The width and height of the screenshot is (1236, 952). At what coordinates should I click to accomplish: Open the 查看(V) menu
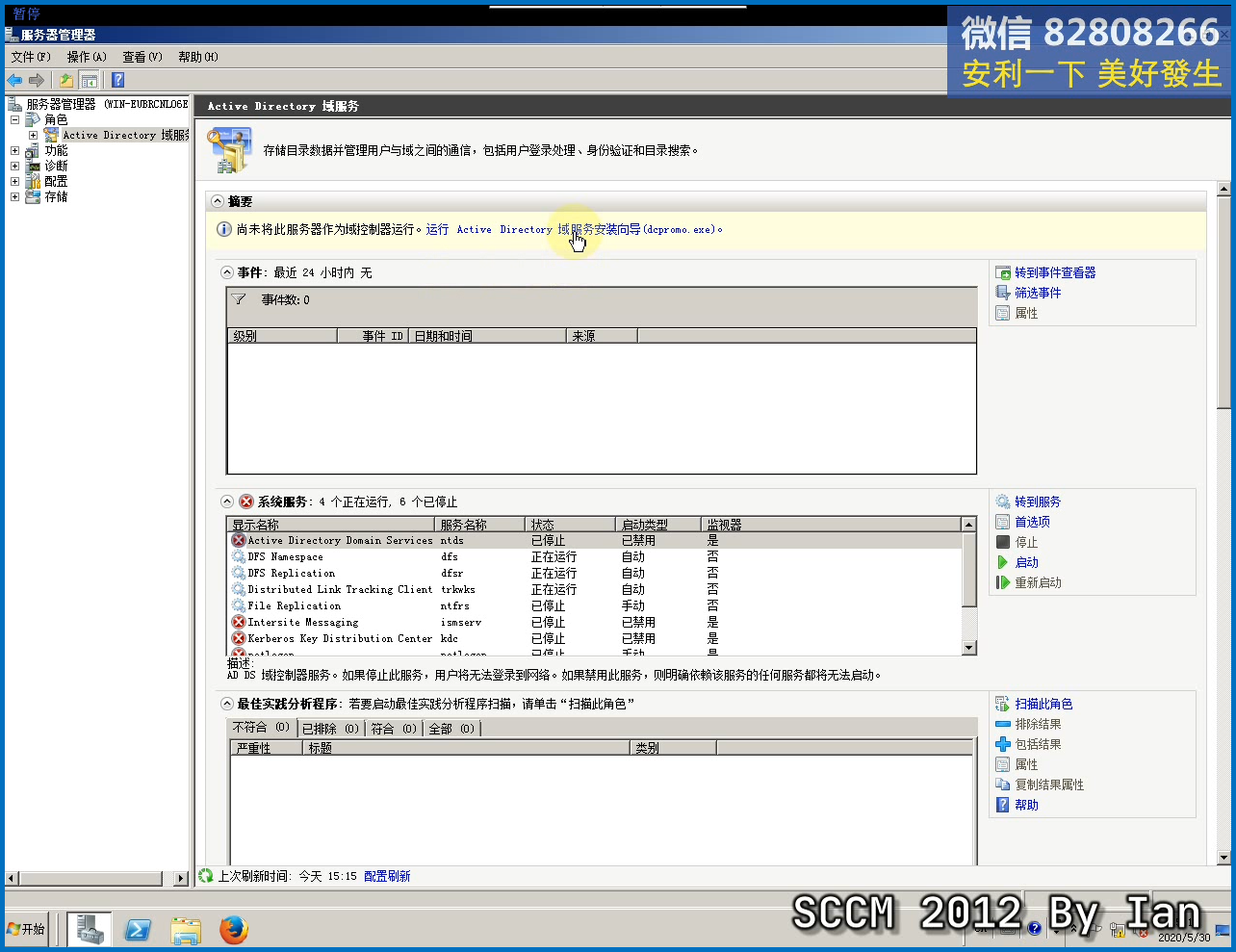tap(142, 57)
